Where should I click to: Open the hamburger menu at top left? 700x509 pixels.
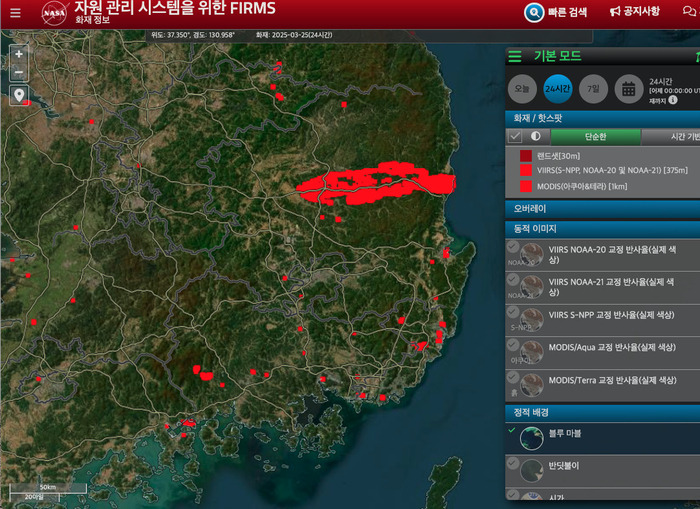coord(16,13)
